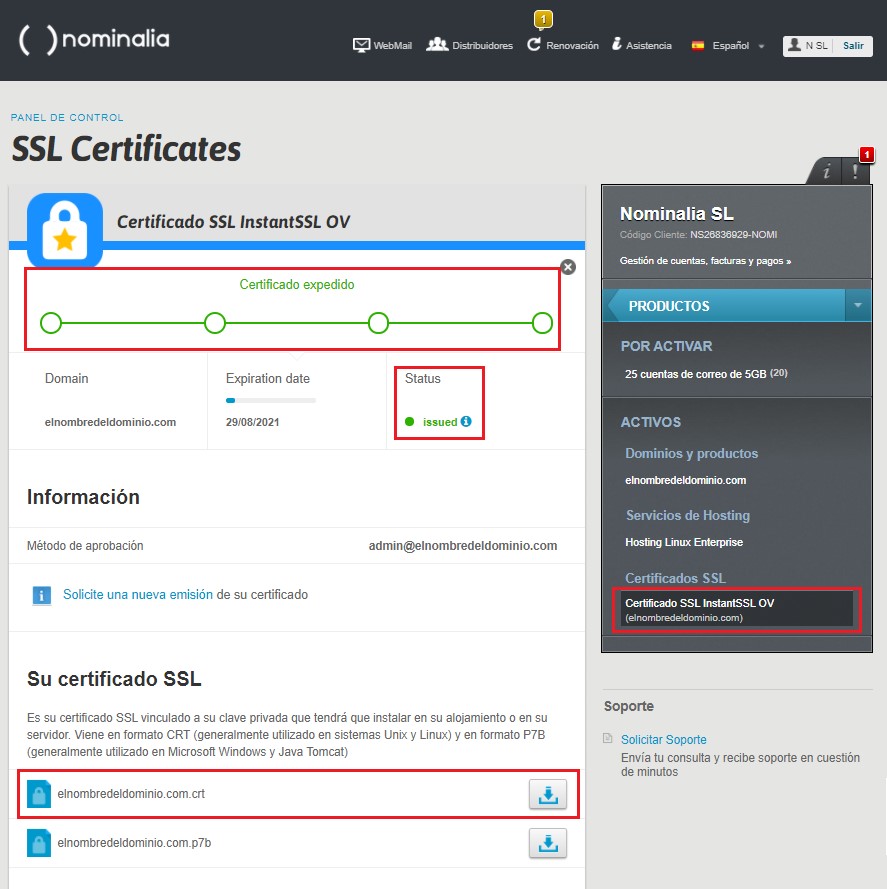Download the .crt certificate file

547,792
